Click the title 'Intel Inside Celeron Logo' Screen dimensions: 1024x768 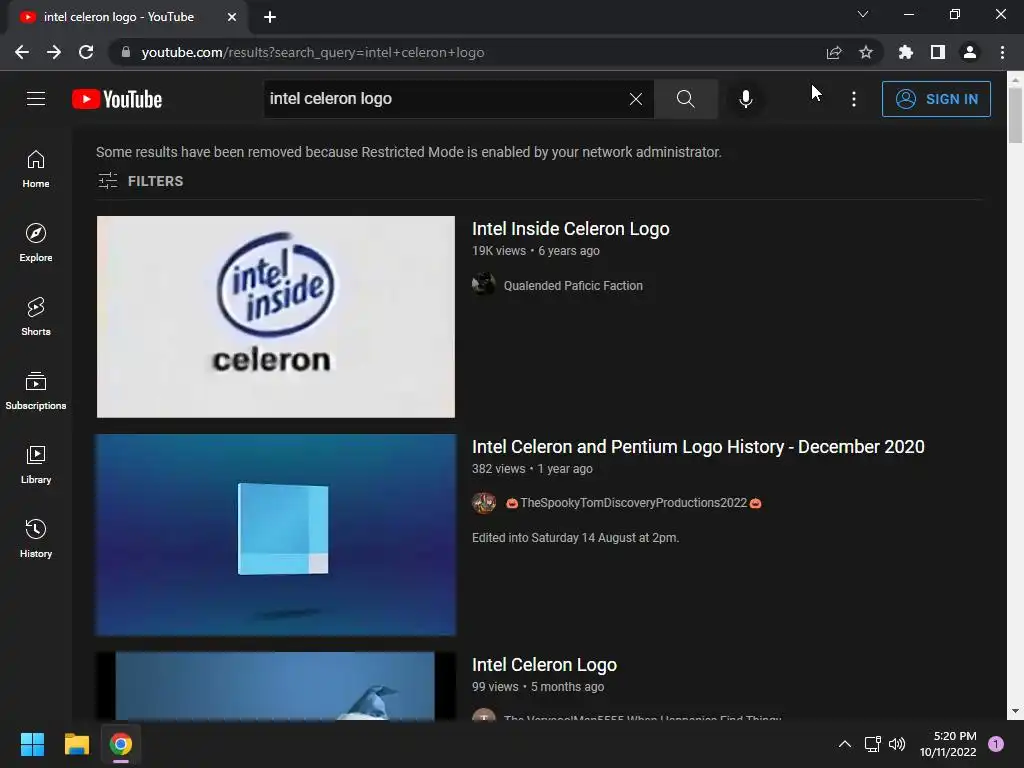[571, 229]
